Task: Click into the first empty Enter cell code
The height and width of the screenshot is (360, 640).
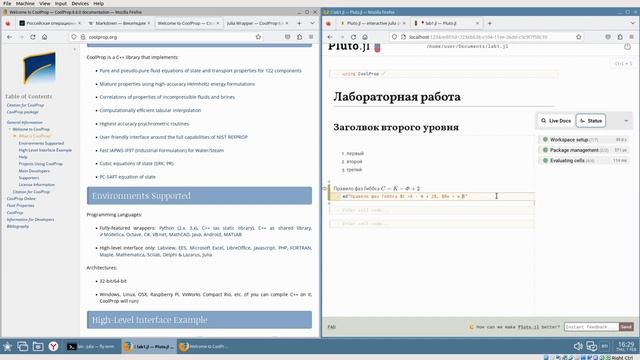Action: (432, 210)
